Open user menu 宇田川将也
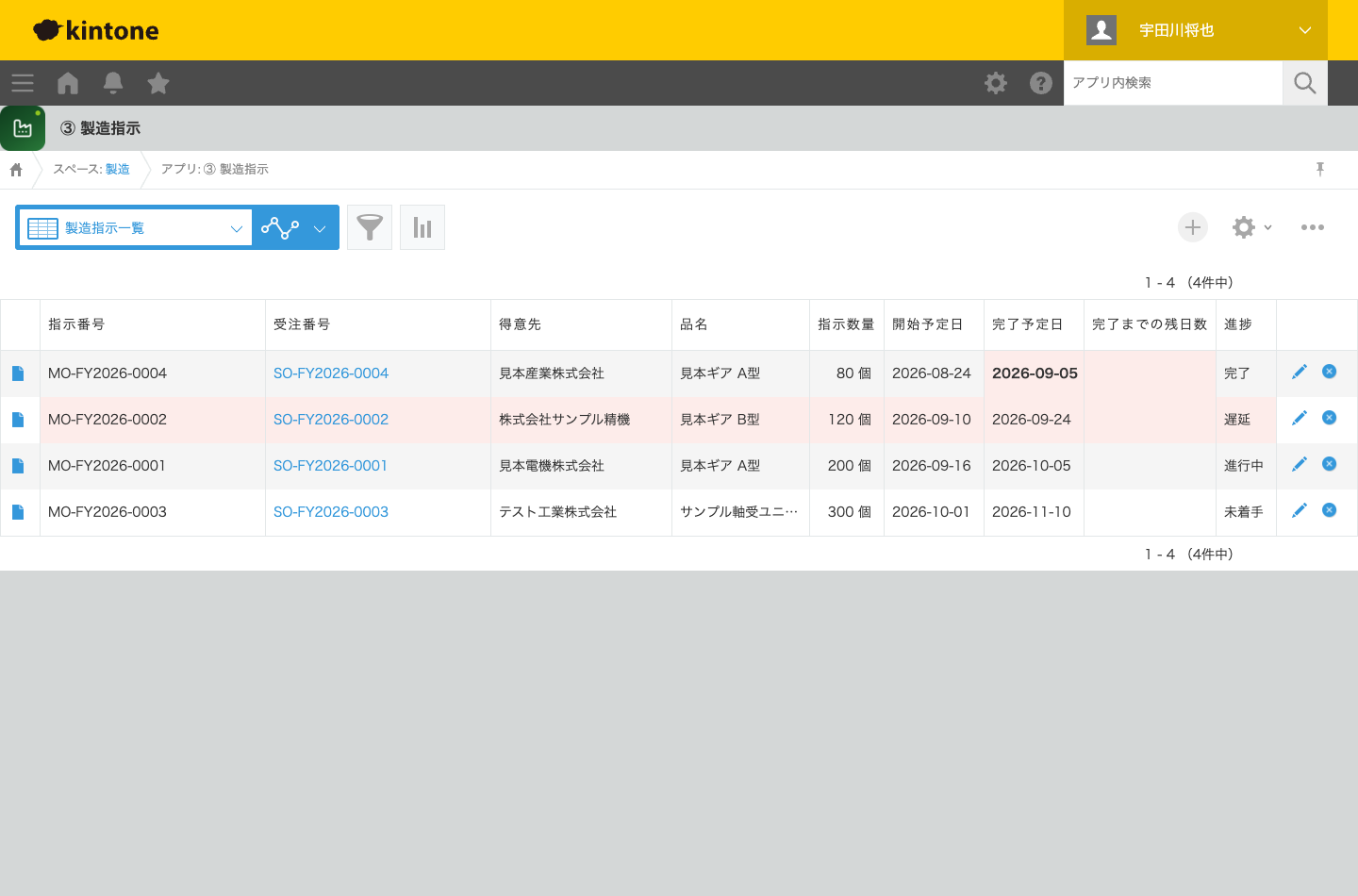 pyautogui.click(x=1196, y=30)
